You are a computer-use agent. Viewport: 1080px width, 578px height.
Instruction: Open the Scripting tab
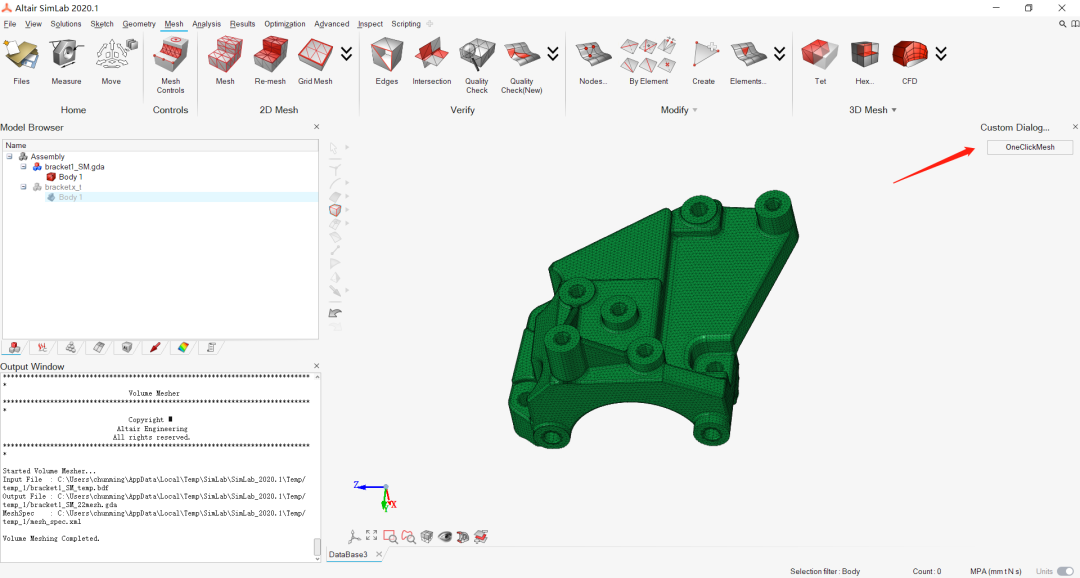click(406, 24)
